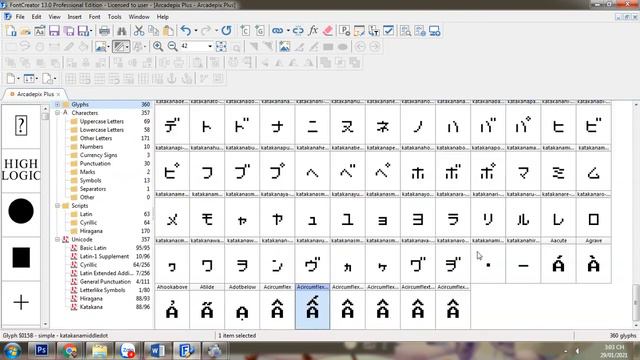Select the Punctuation category
This screenshot has width=640, height=360.
tap(95, 163)
